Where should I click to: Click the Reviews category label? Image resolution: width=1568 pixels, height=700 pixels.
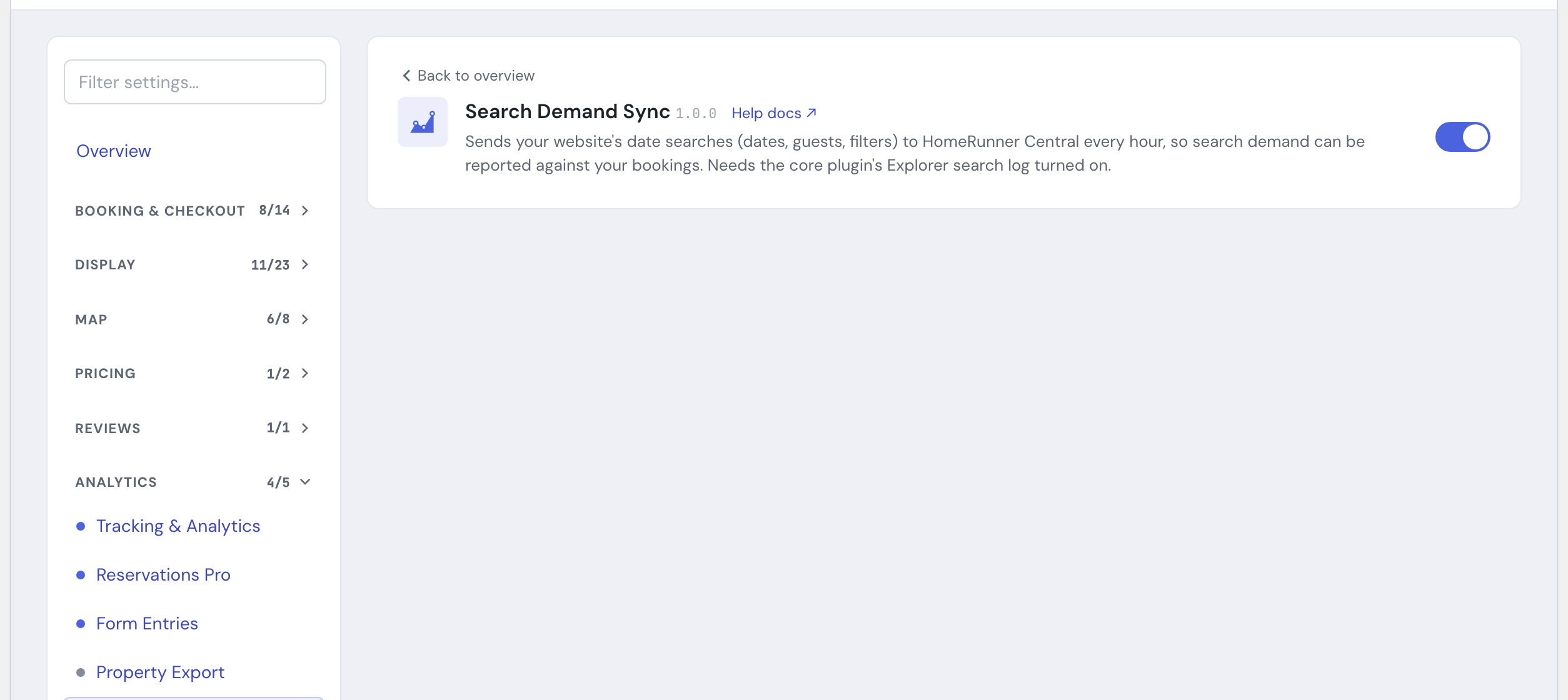coord(108,429)
